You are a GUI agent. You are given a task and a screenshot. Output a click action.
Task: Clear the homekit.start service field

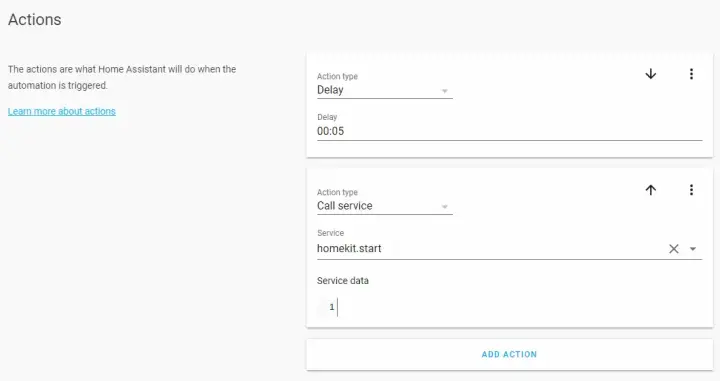[674, 249]
